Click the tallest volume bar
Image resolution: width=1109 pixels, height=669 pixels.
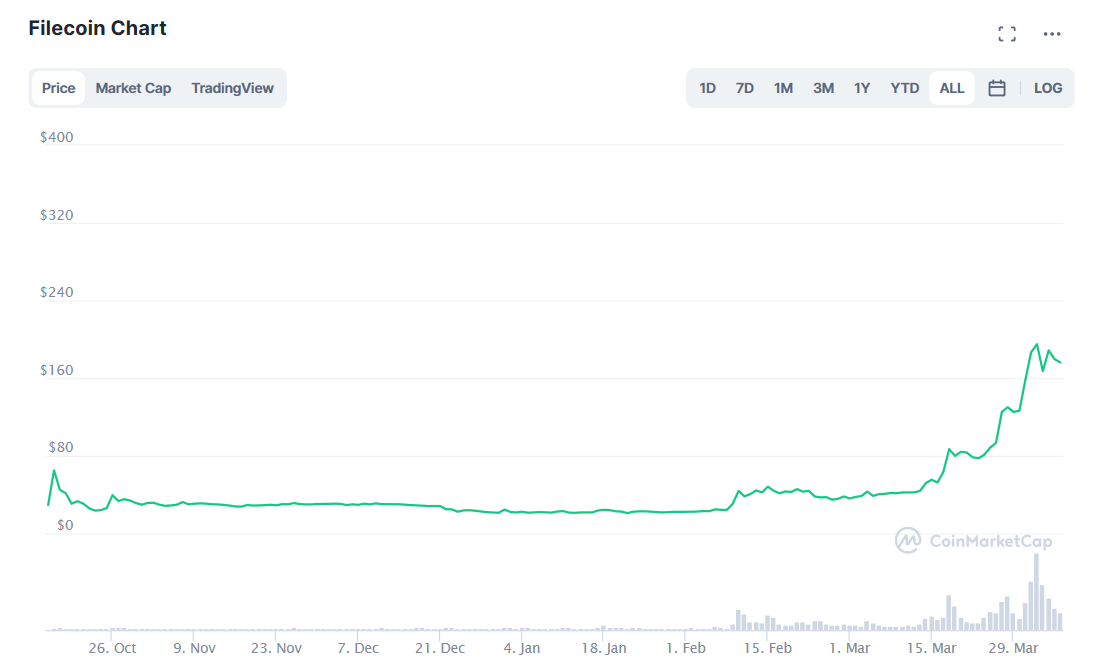(x=1036, y=592)
